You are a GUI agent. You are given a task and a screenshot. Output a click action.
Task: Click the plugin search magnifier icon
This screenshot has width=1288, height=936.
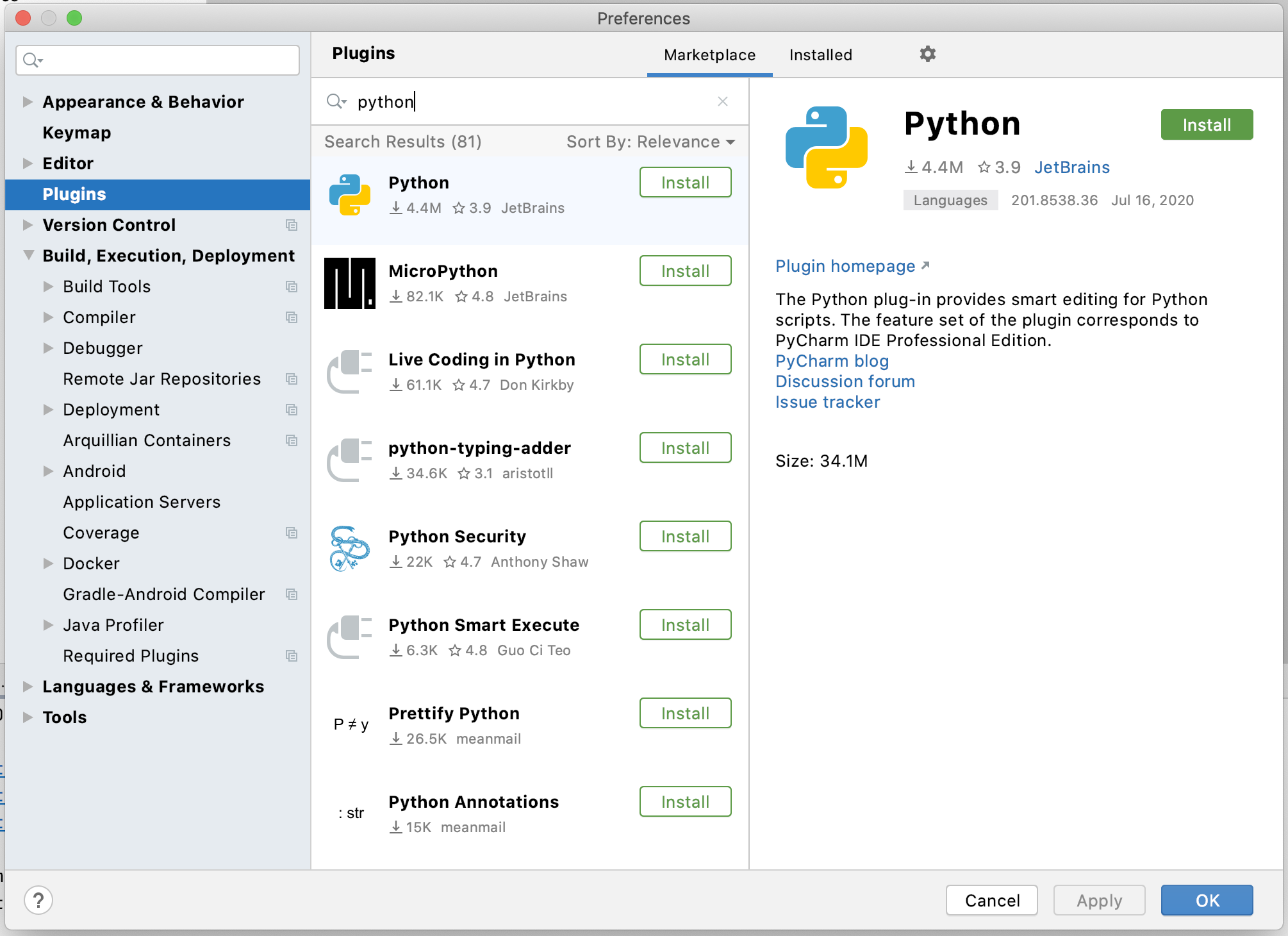pyautogui.click(x=336, y=101)
